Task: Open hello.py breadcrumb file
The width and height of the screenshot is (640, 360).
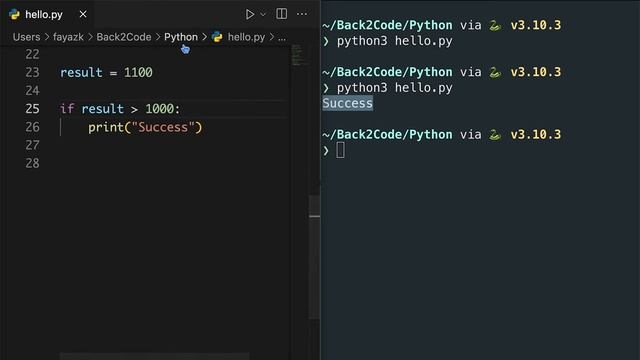Action: 246,37
